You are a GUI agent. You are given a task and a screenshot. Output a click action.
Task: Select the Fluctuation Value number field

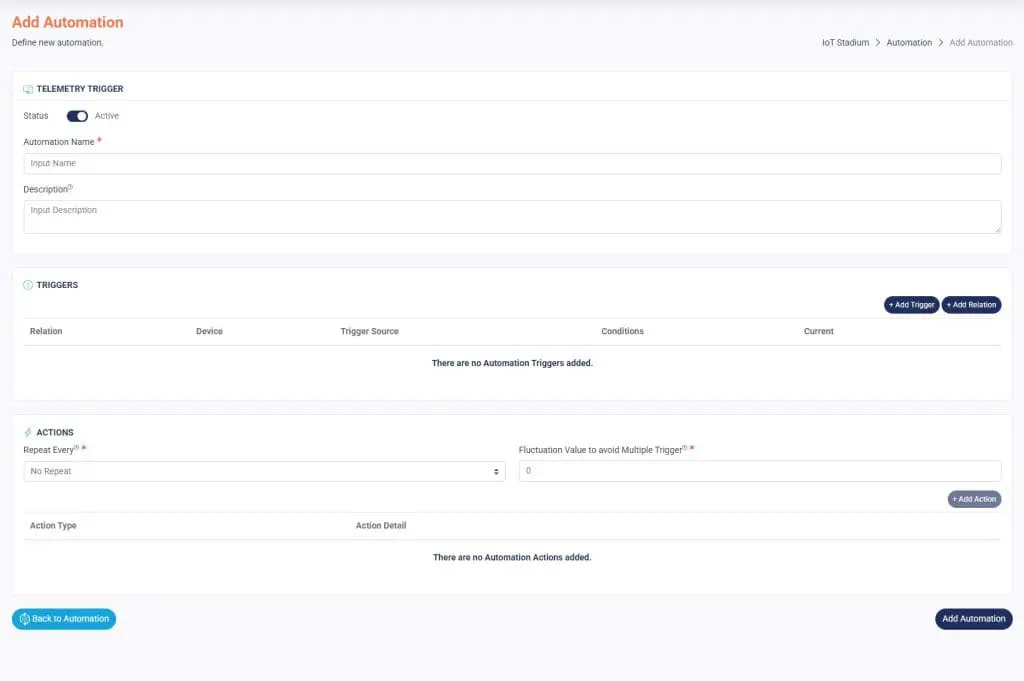(x=759, y=471)
